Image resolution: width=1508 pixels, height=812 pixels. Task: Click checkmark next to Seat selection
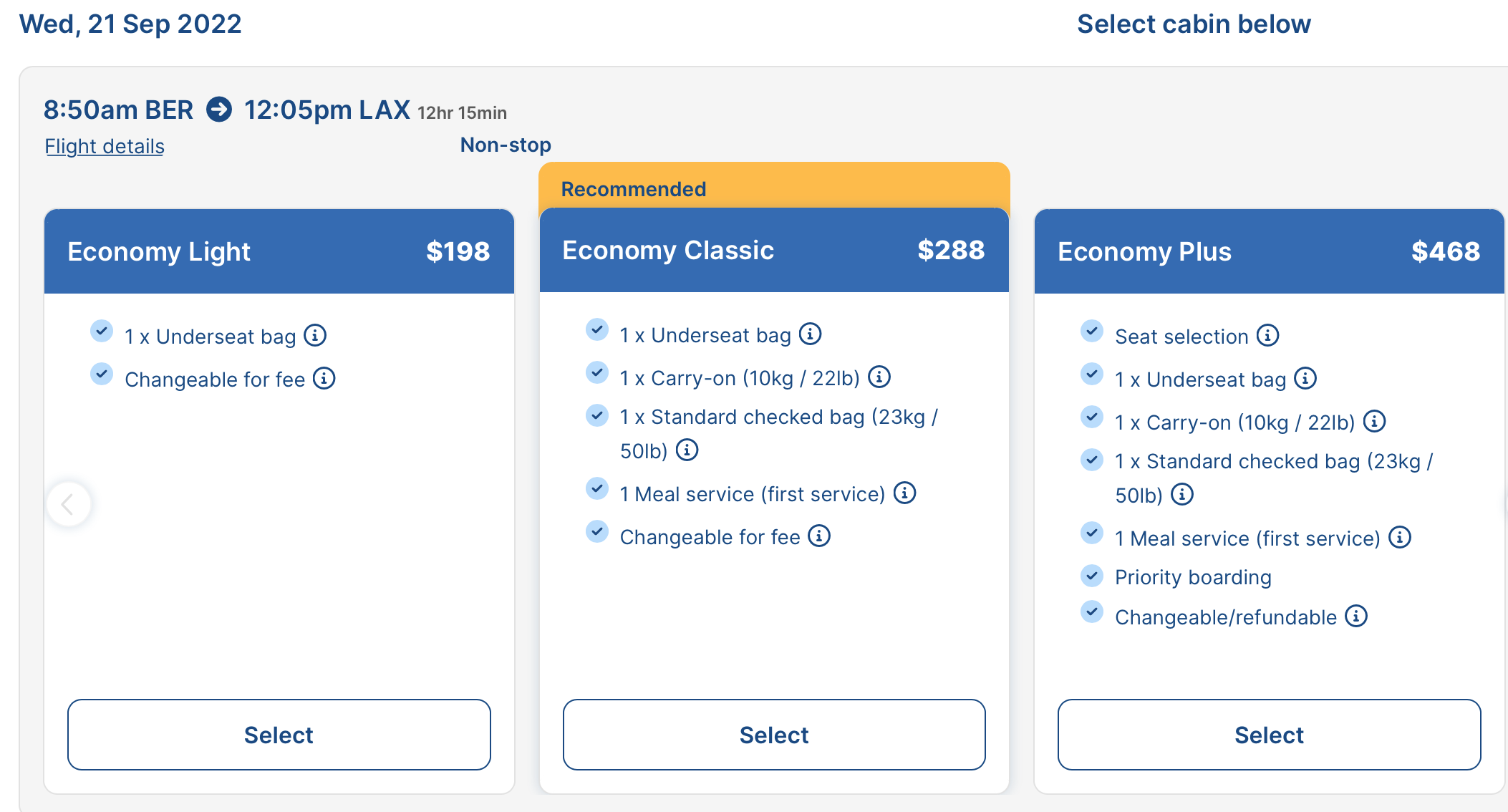pyautogui.click(x=1092, y=332)
